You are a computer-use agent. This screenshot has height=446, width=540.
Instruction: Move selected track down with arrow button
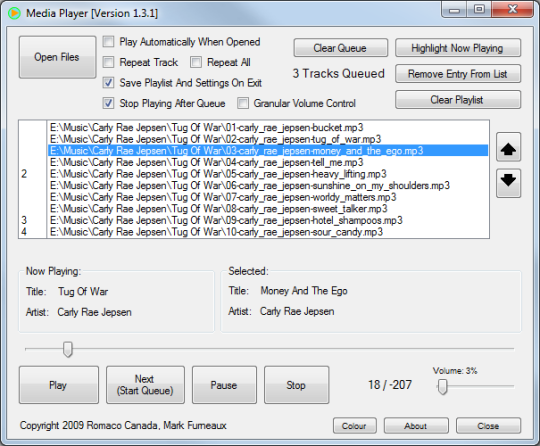(508, 183)
